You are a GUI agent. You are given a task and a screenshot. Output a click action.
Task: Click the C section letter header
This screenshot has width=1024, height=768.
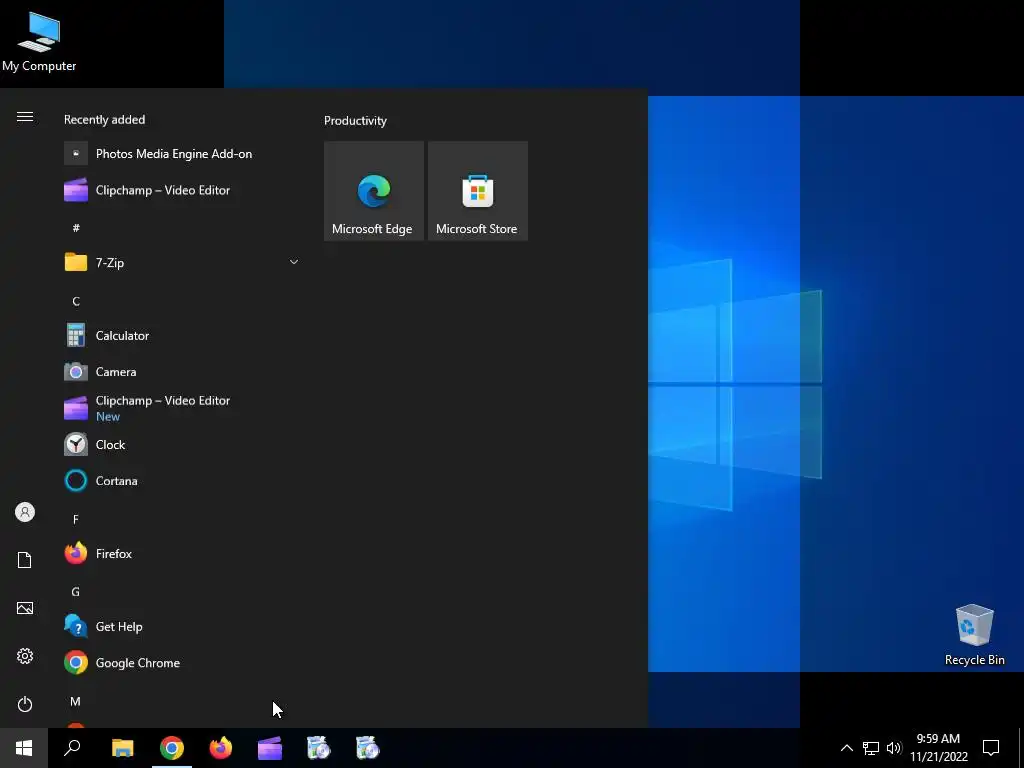[x=76, y=301]
